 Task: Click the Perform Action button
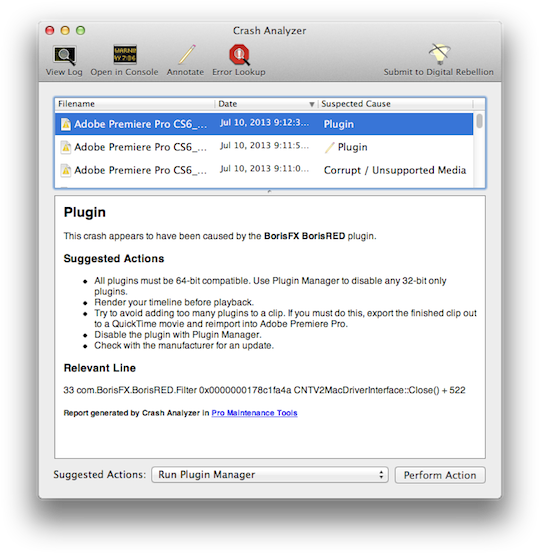pyautogui.click(x=440, y=475)
